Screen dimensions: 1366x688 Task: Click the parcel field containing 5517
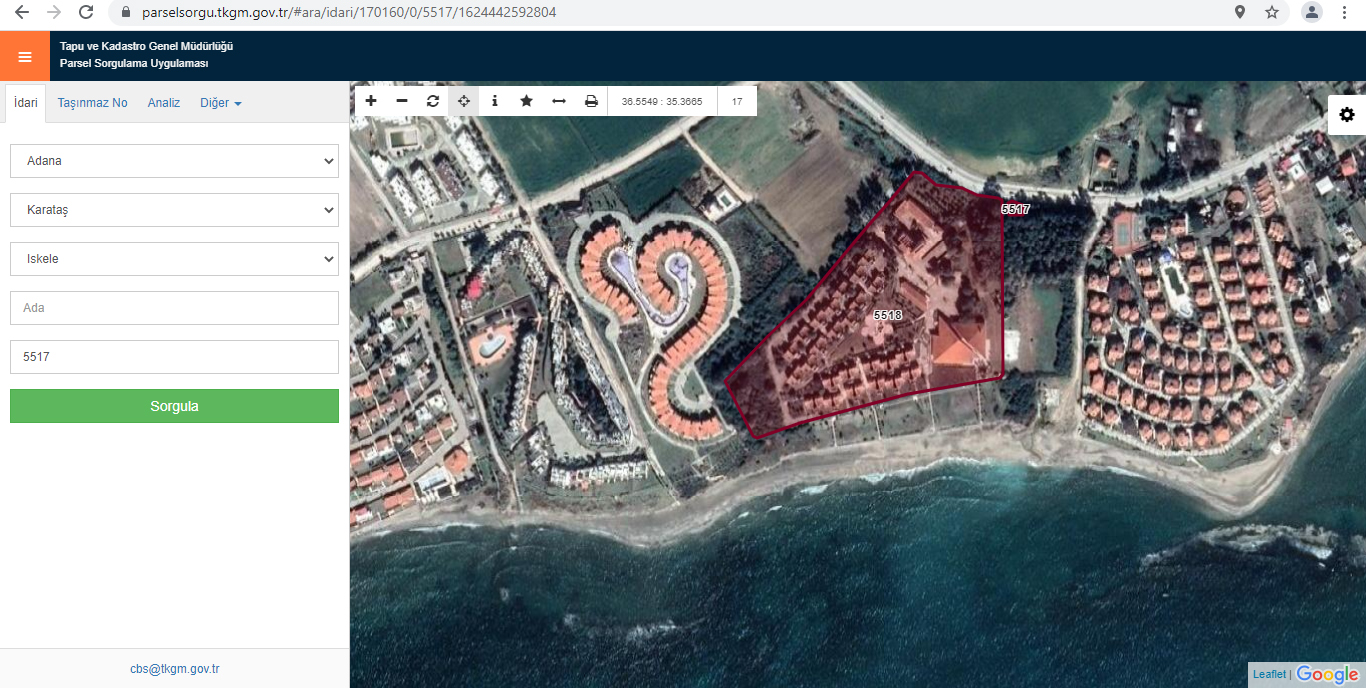pyautogui.click(x=174, y=357)
